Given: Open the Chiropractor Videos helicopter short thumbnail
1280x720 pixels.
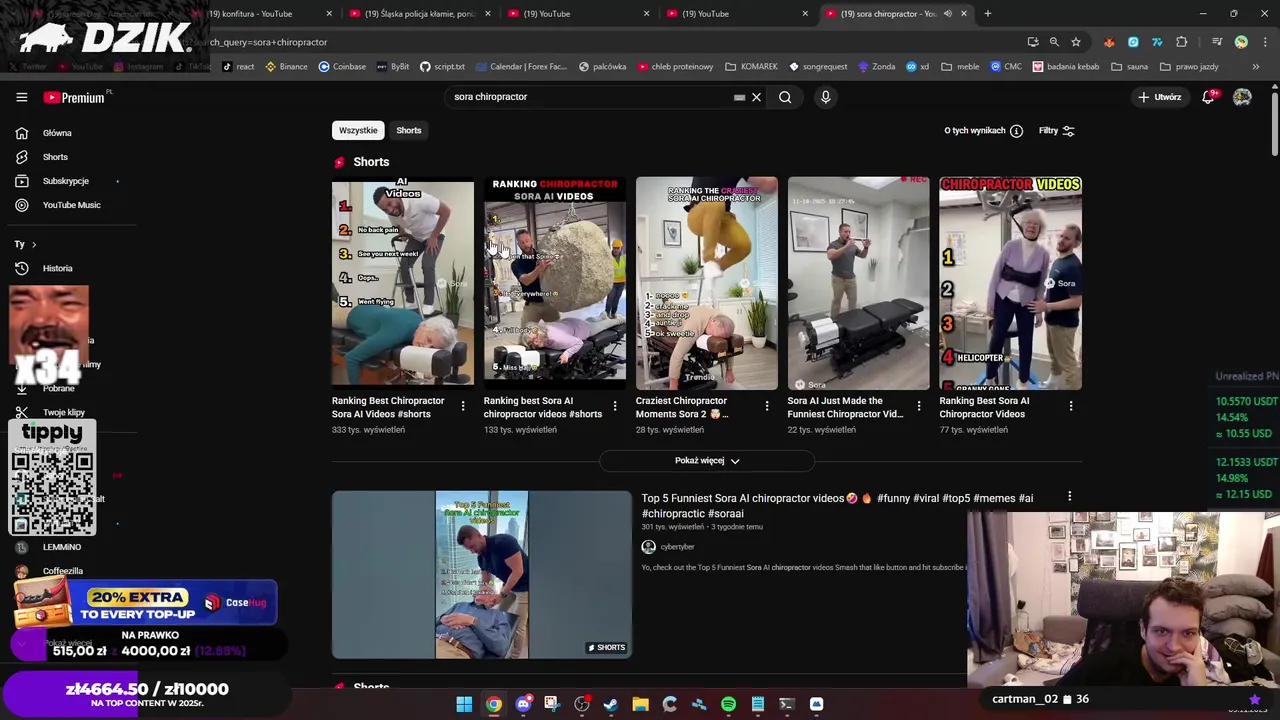Looking at the screenshot, I should (x=1011, y=283).
